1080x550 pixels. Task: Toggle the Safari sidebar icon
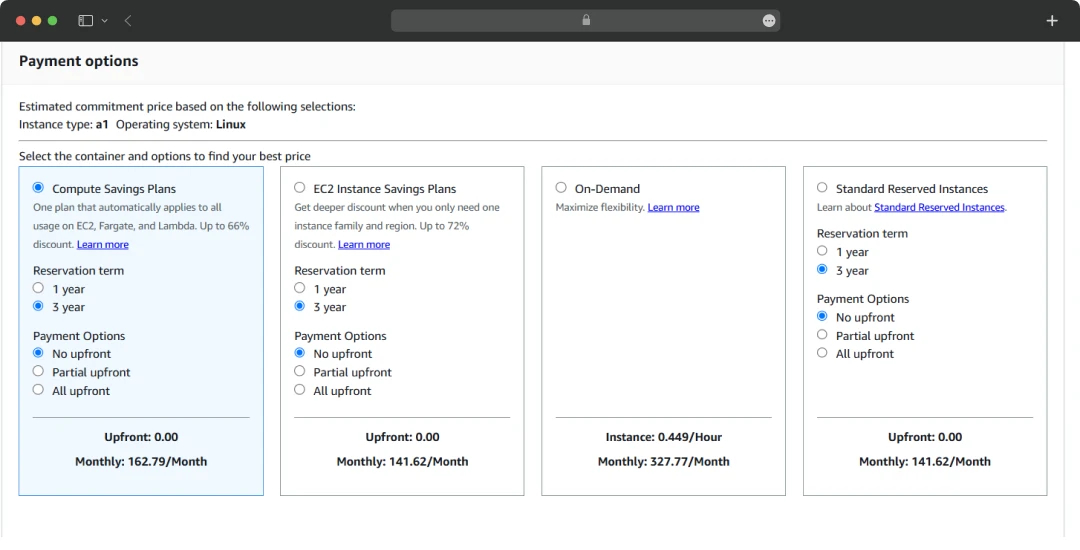tap(85, 21)
